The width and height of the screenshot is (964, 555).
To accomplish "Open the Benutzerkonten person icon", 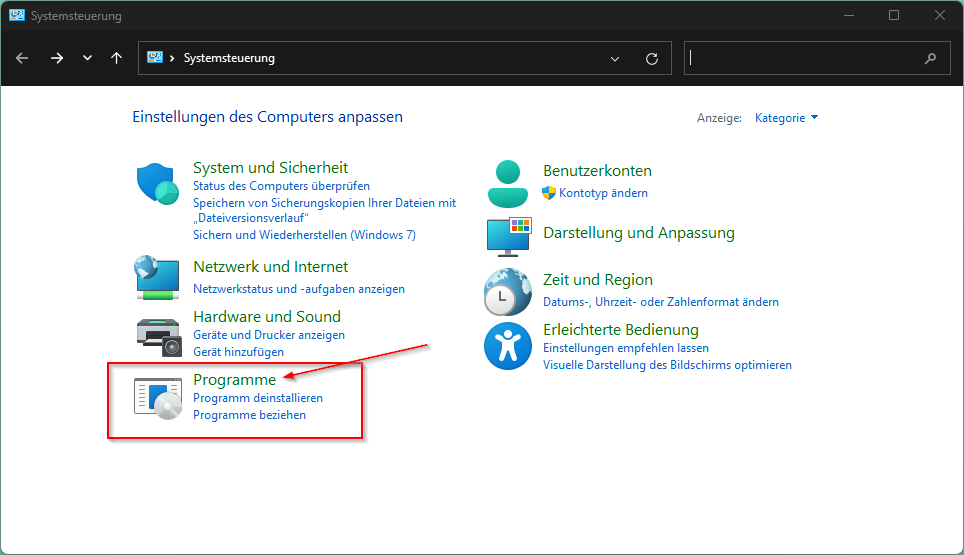I will [508, 183].
